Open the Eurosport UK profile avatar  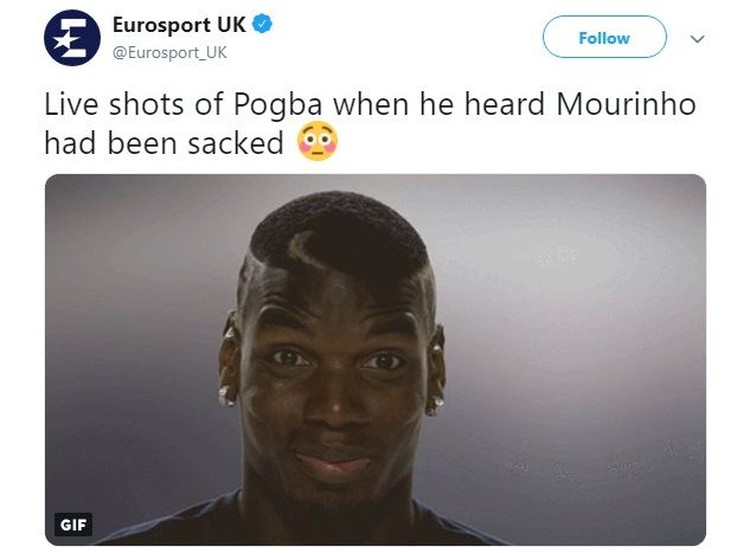pyautogui.click(x=72, y=38)
